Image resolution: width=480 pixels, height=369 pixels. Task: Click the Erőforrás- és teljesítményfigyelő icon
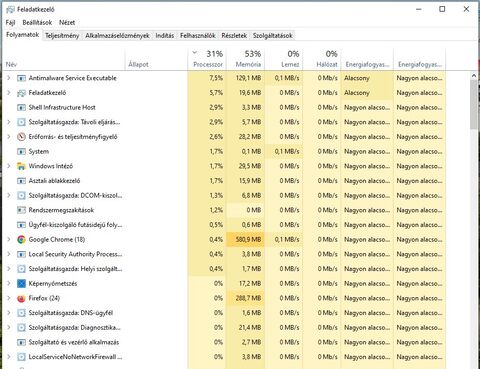21,137
